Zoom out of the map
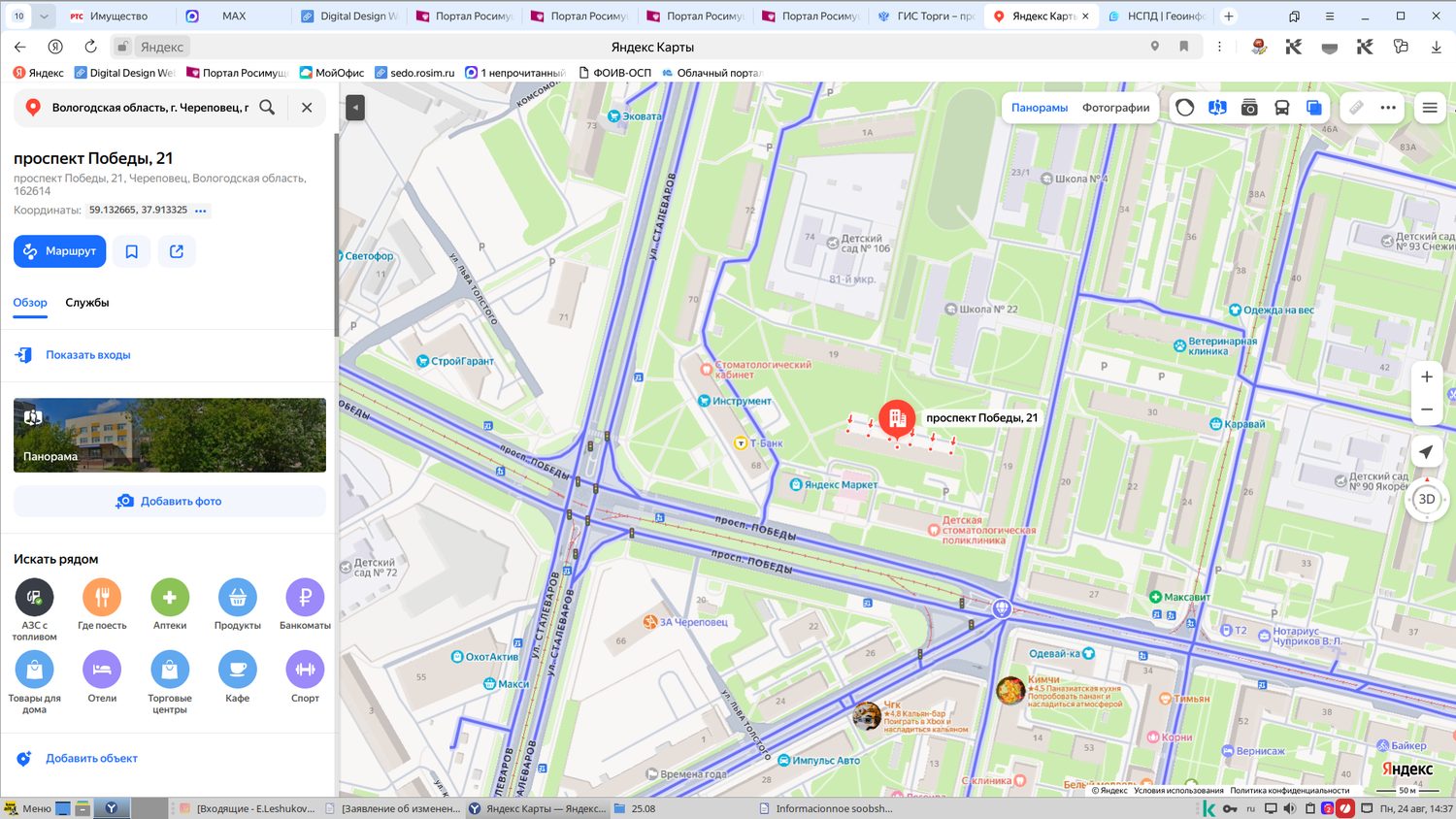The height and width of the screenshot is (819, 1456). click(1427, 409)
